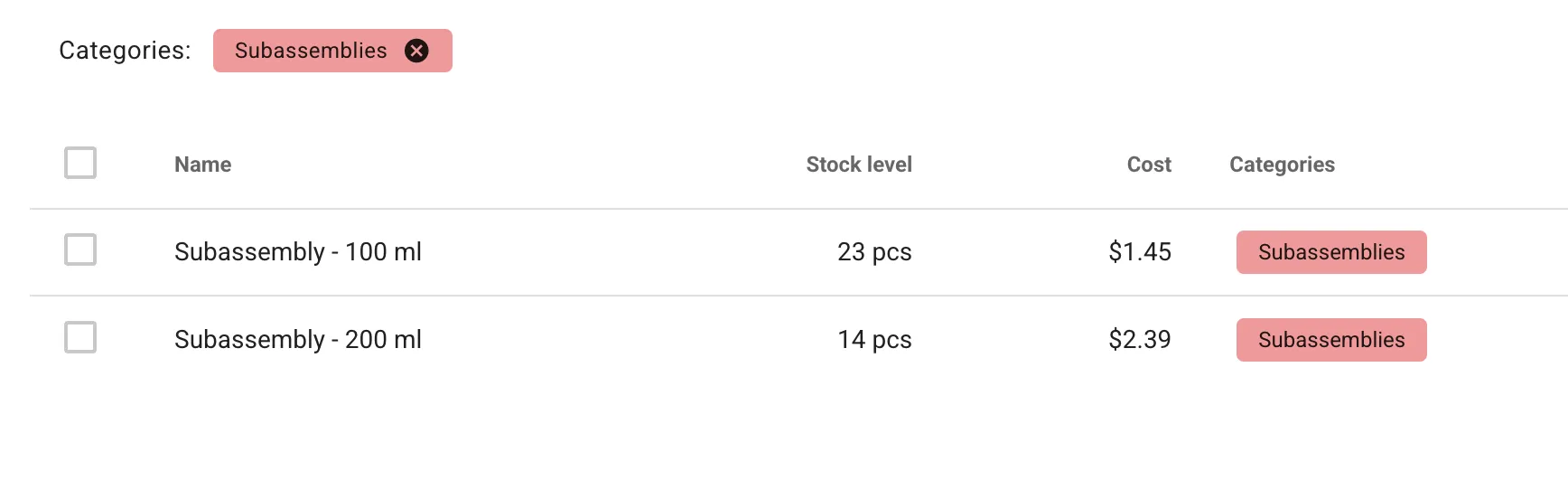Click the Categories column header
Viewport: 1568px width, 499px height.
click(x=1282, y=165)
